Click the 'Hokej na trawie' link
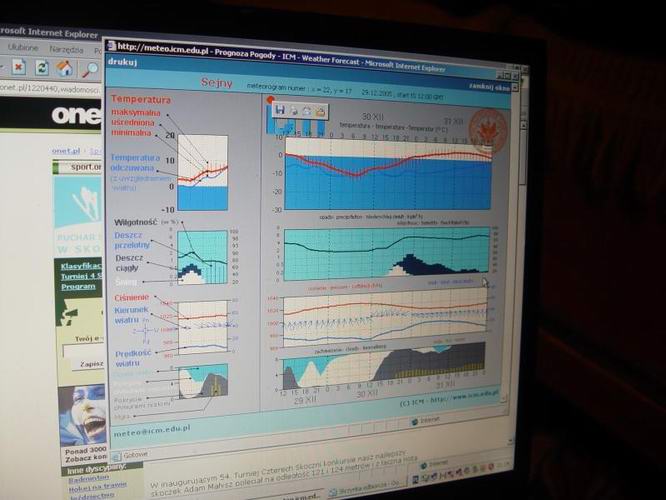 97,488
